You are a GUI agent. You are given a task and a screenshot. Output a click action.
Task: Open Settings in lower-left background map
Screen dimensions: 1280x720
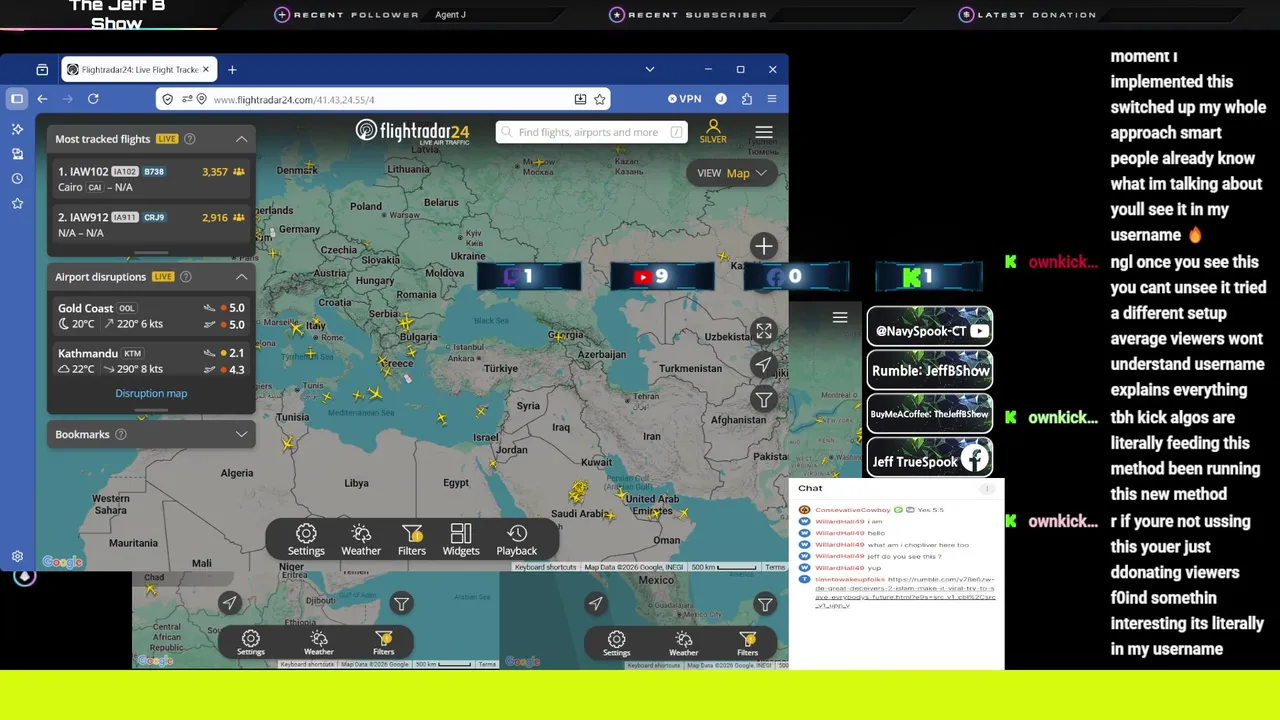(x=251, y=643)
